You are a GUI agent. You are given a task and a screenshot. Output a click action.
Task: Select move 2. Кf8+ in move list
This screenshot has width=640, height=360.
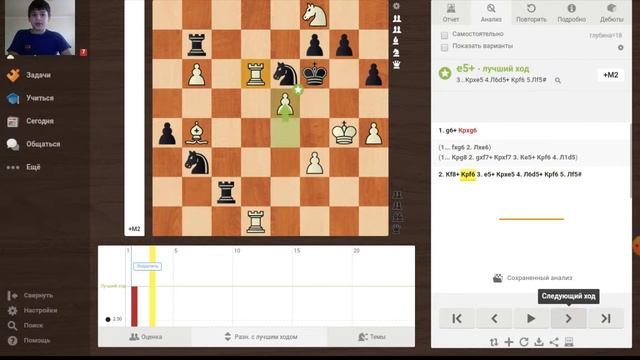click(x=449, y=174)
